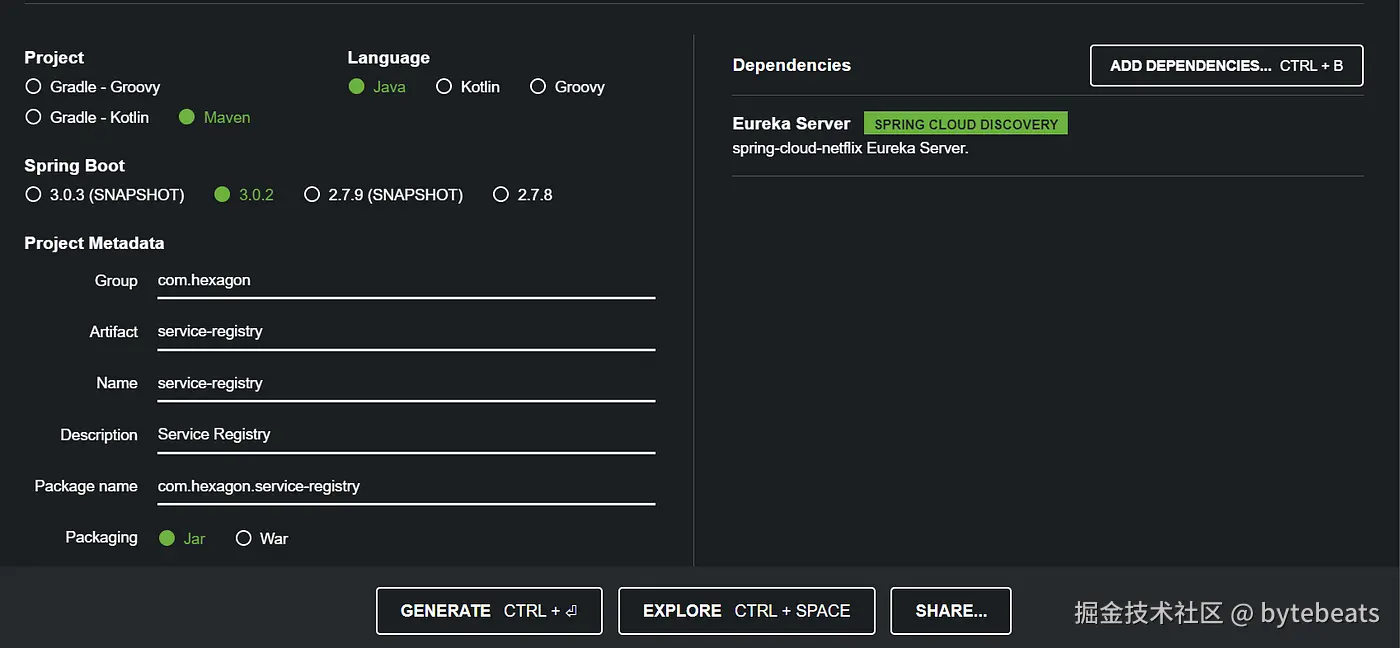Focus the Artifact text field
The image size is (1400, 648).
tap(405, 332)
